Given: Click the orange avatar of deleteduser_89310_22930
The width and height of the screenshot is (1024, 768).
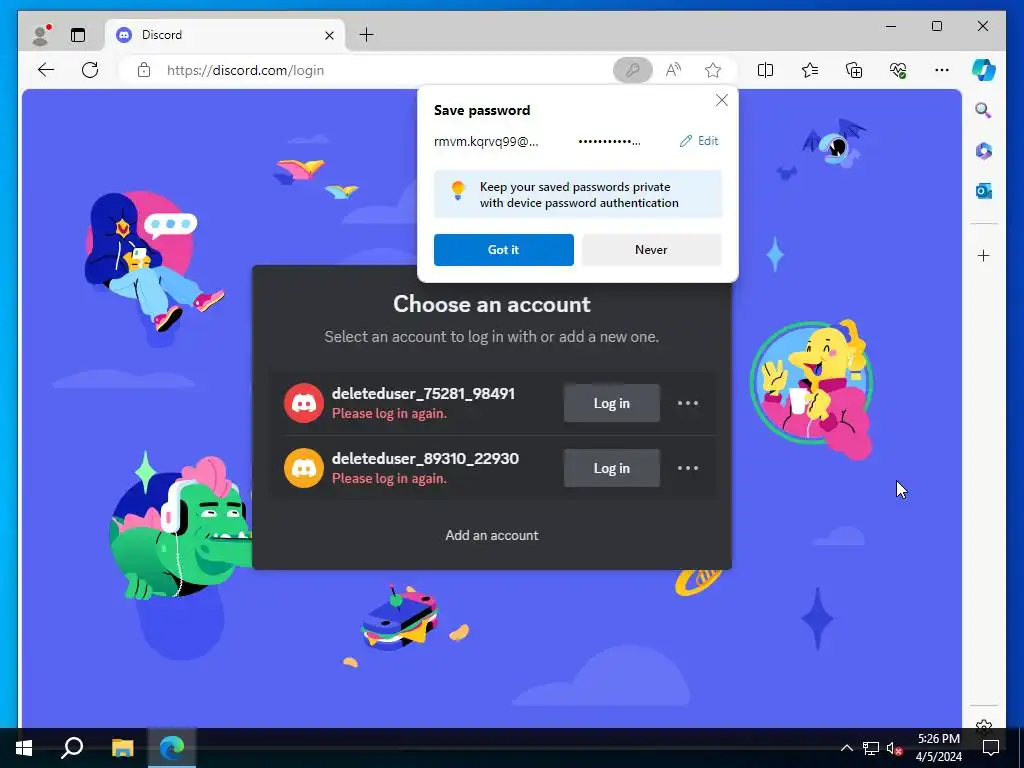Looking at the screenshot, I should click(304, 468).
